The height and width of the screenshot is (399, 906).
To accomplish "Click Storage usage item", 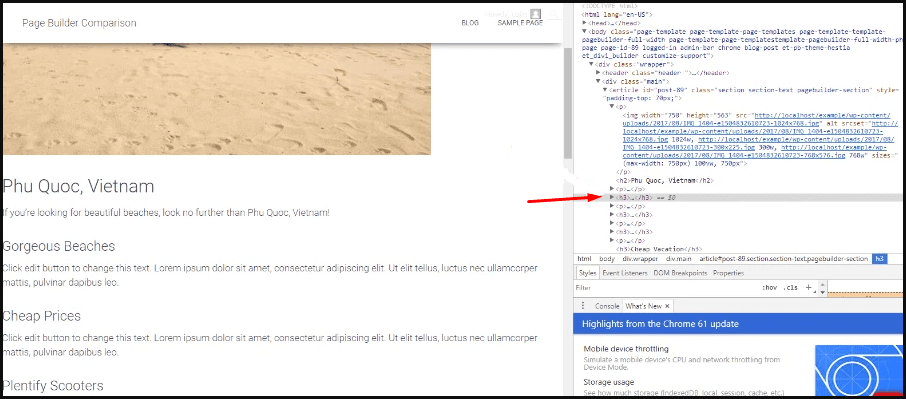I will tap(608, 382).
